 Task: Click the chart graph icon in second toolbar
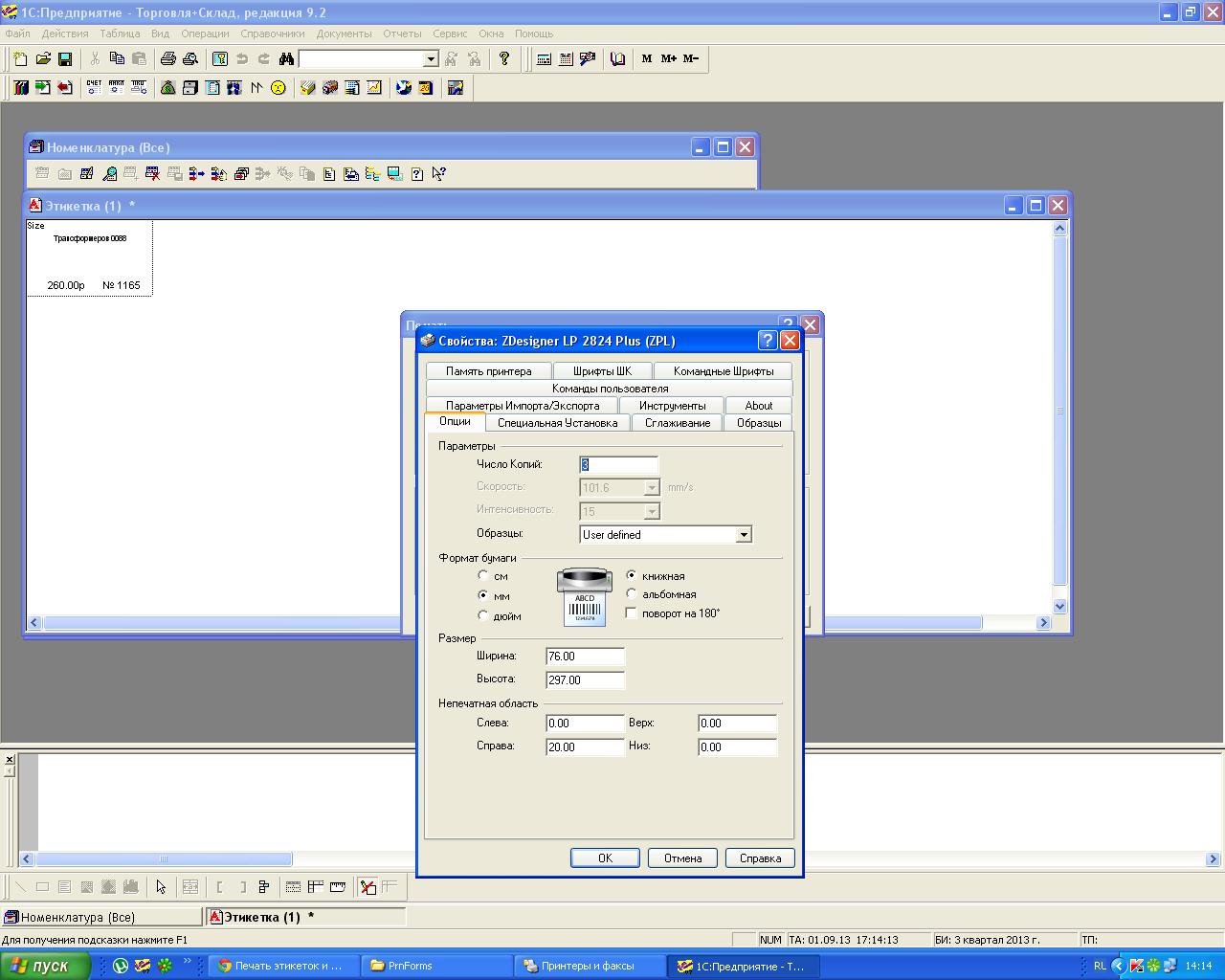click(374, 88)
